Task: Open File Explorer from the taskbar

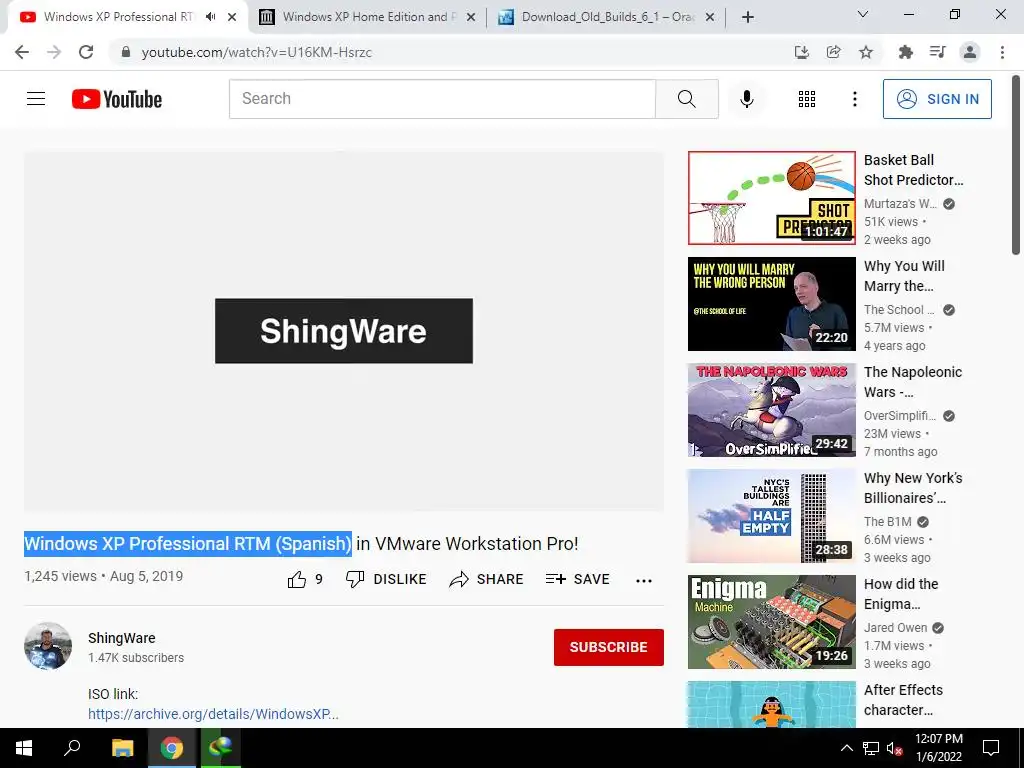Action: click(122, 748)
